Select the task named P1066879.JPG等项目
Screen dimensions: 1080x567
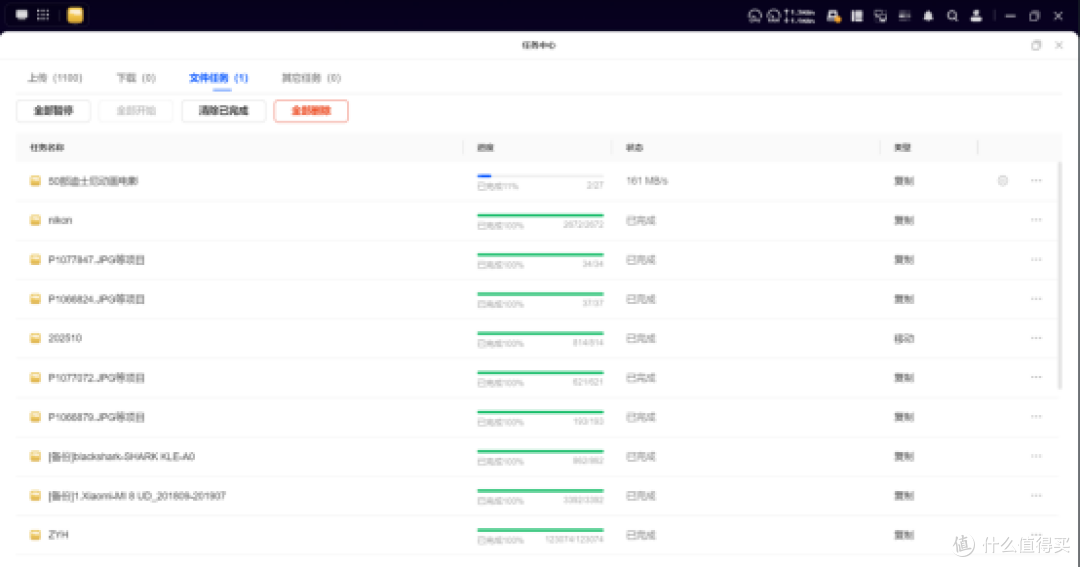click(96, 417)
